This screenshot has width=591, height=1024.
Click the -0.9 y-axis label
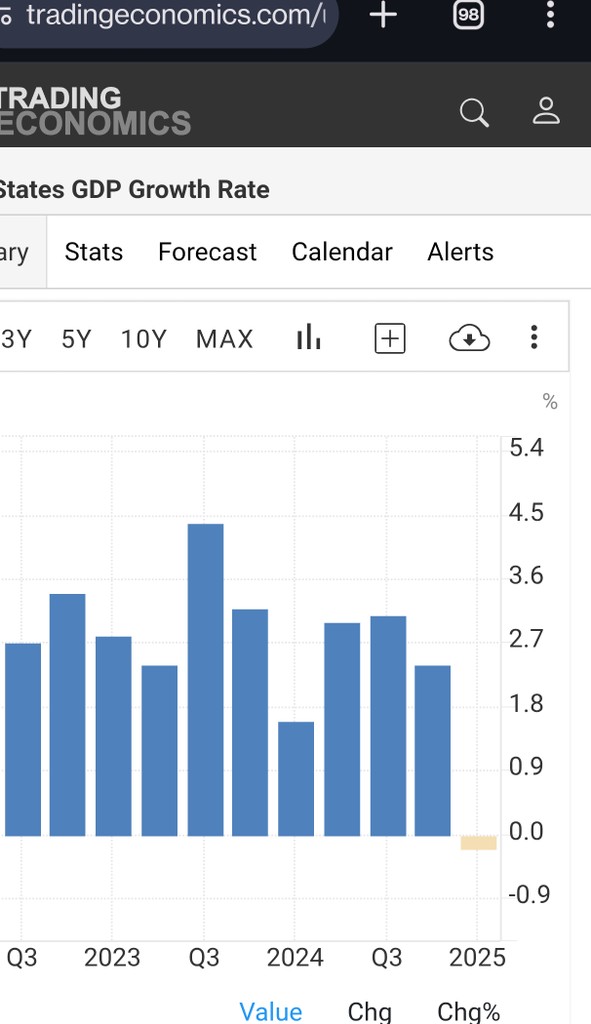pyautogui.click(x=529, y=894)
